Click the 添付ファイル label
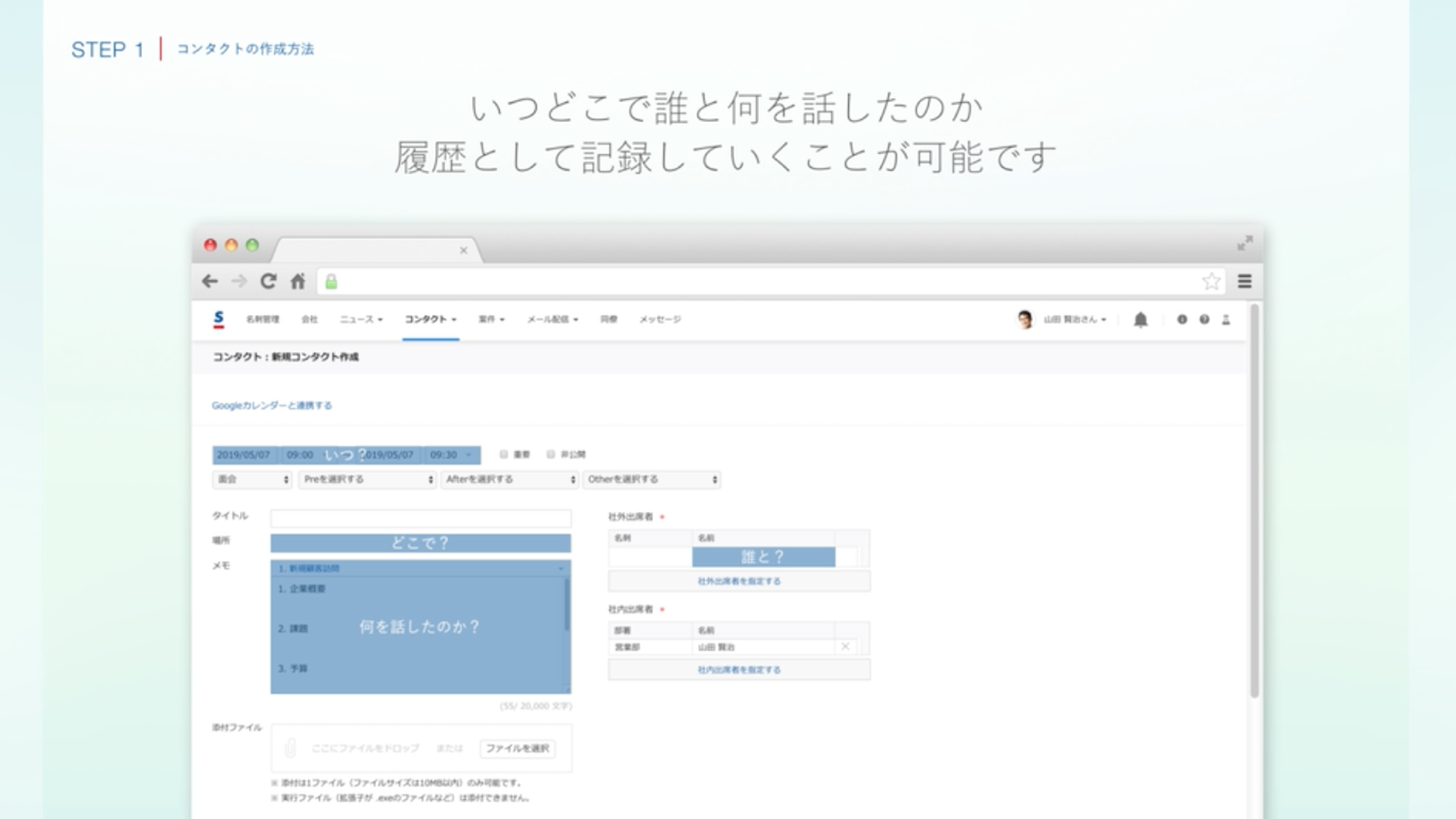The height and width of the screenshot is (819, 1456). pyautogui.click(x=237, y=727)
